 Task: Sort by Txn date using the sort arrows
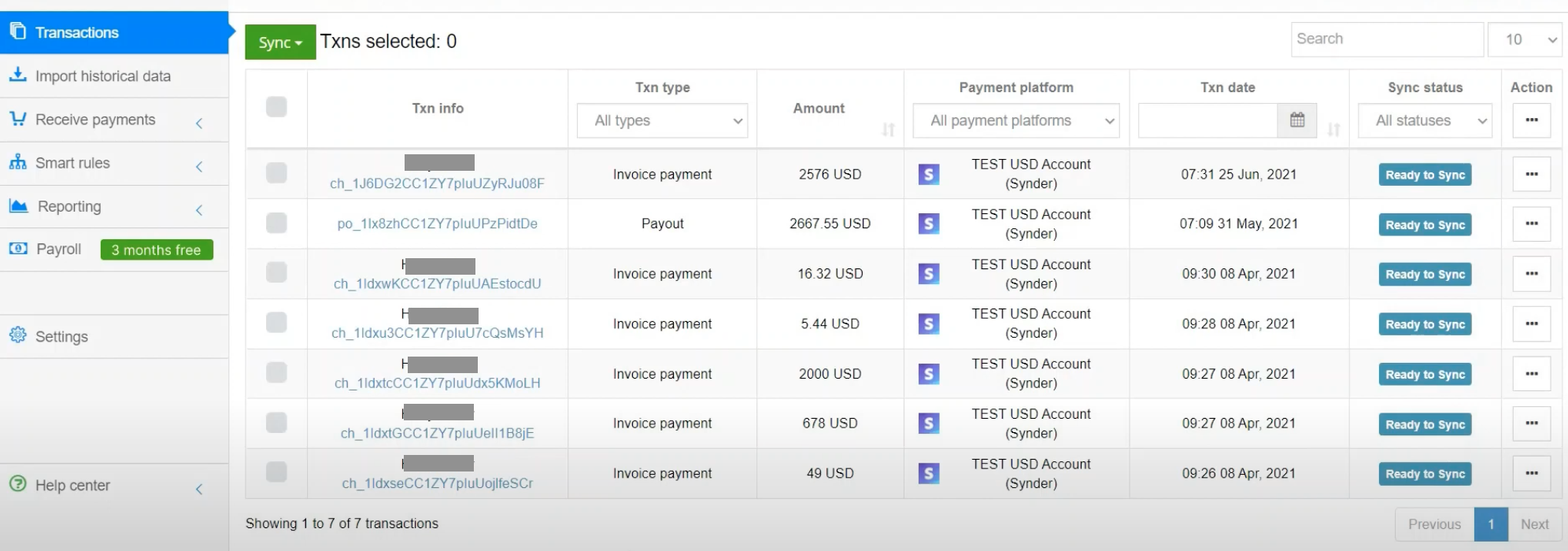(1333, 130)
